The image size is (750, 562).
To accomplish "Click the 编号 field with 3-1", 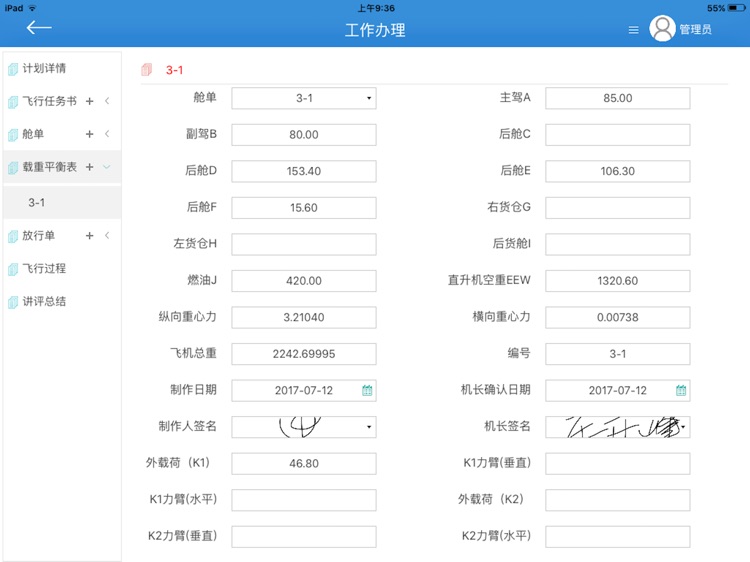I will click(618, 354).
